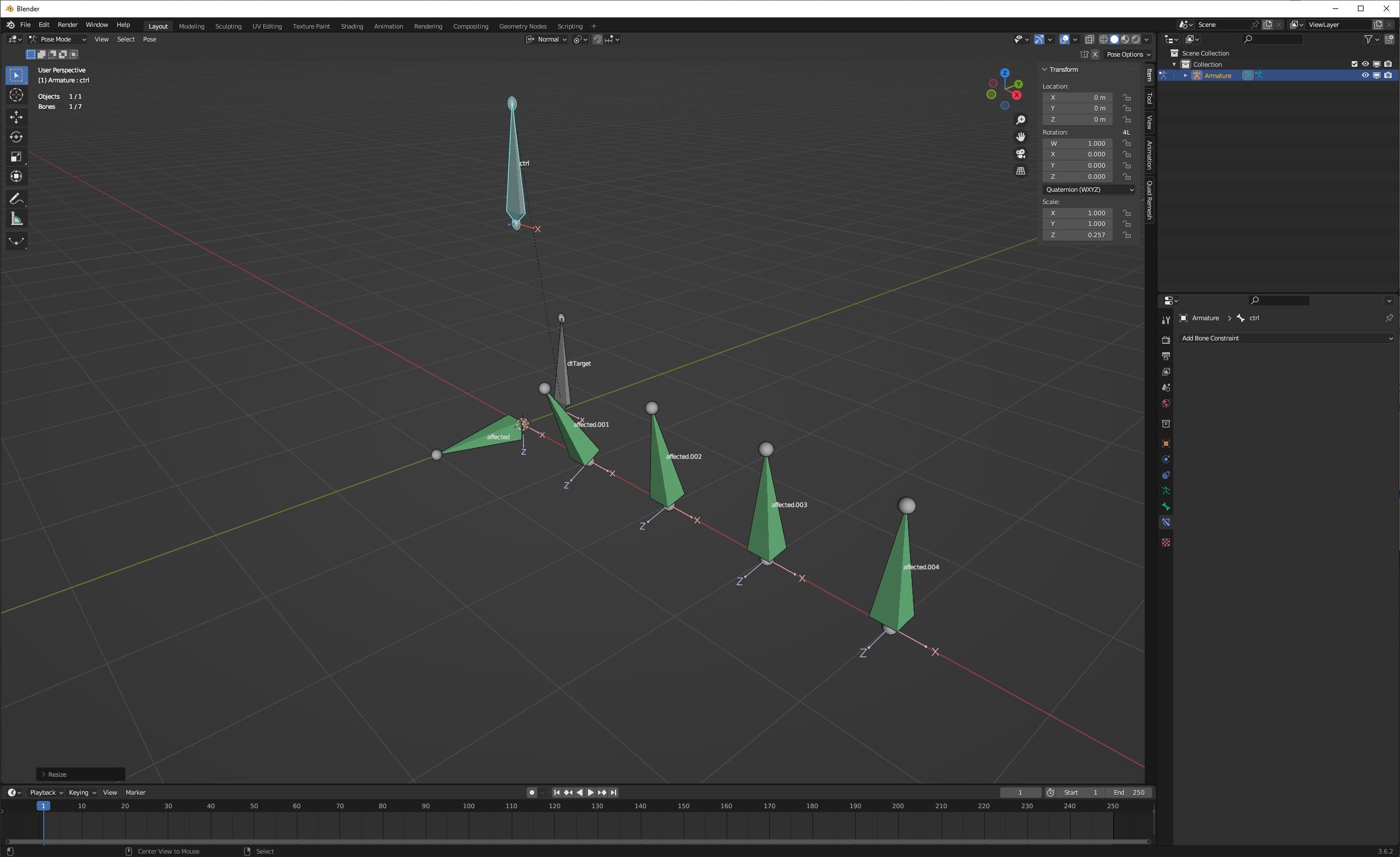
Task: Open Normal transform orientation dropdown
Action: (546, 39)
